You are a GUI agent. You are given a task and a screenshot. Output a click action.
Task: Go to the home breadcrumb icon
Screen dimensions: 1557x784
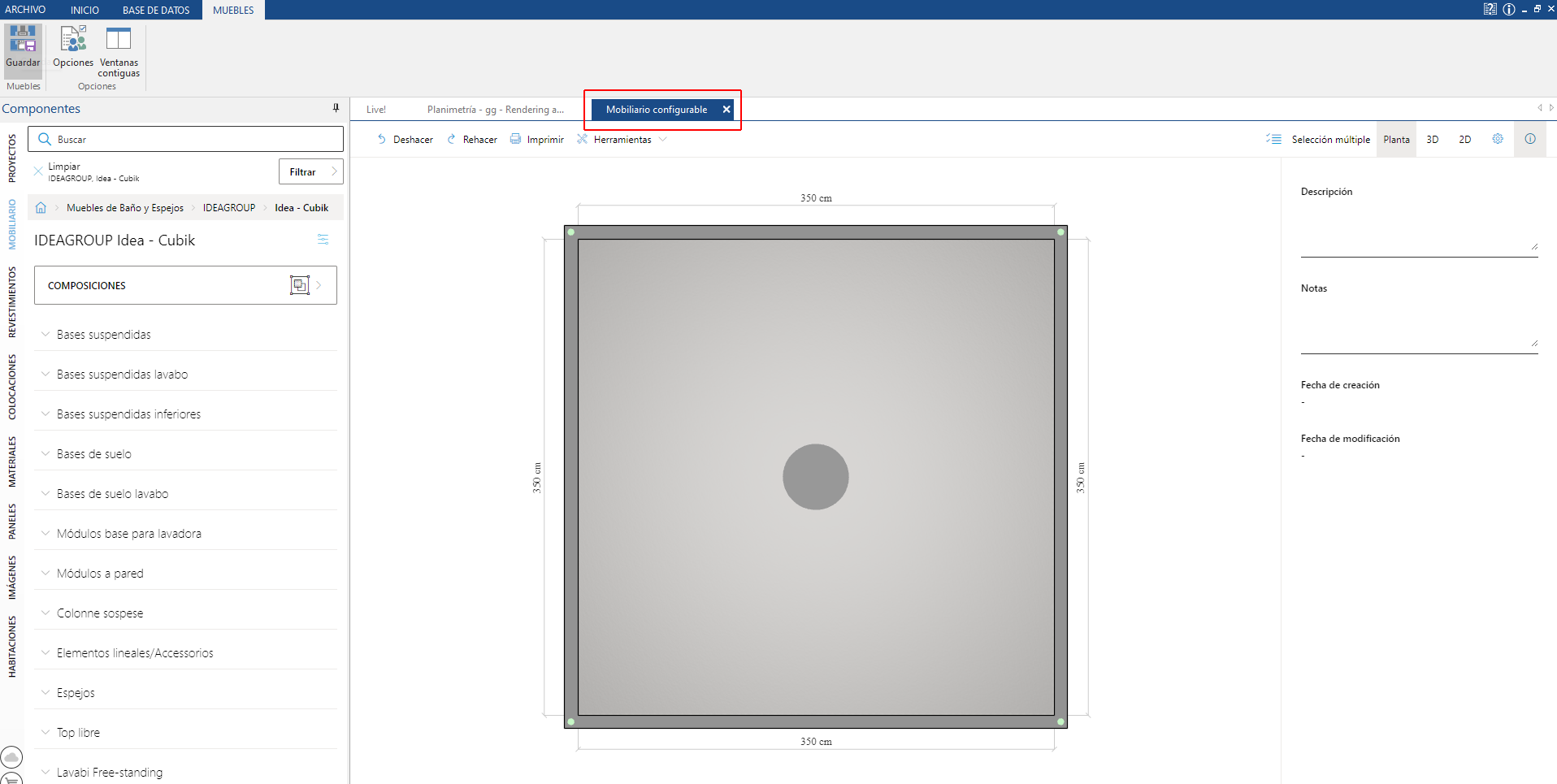(41, 208)
